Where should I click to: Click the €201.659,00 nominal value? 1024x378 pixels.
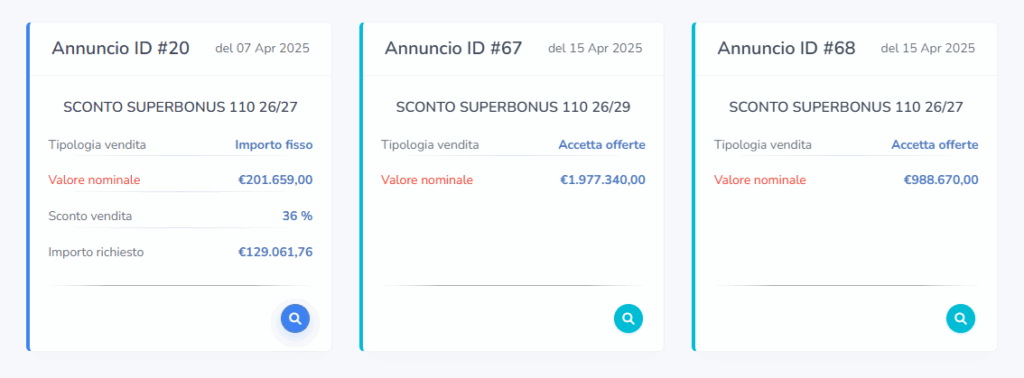pyautogui.click(x=276, y=180)
